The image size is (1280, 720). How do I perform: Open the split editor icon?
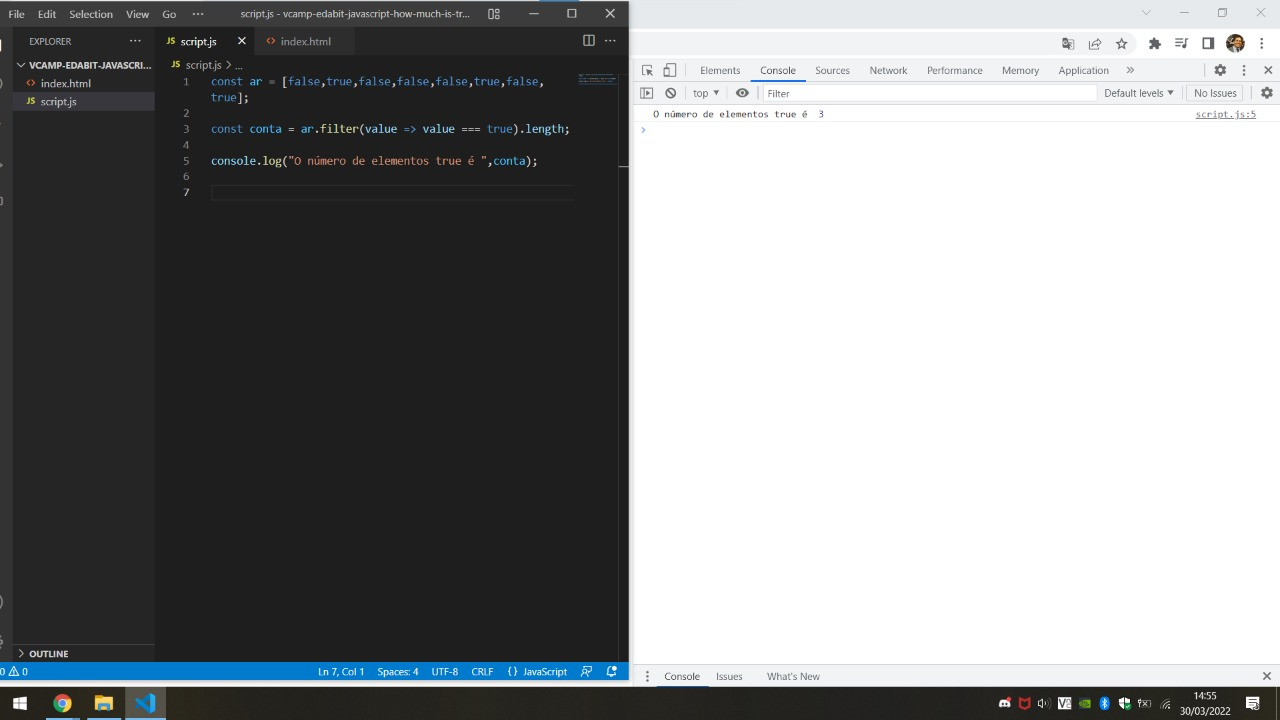click(x=588, y=41)
